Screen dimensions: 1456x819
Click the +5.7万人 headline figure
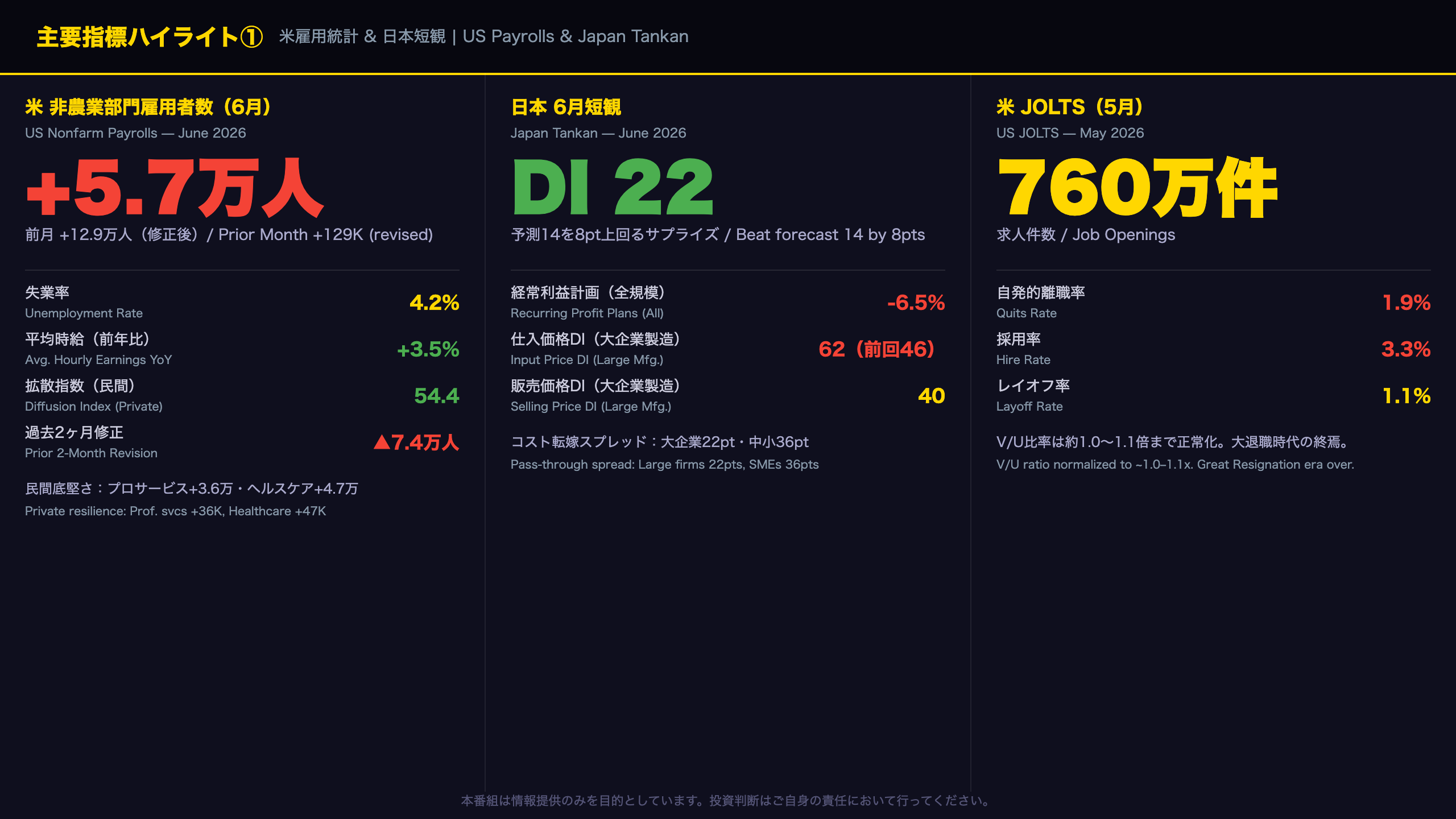tap(175, 188)
